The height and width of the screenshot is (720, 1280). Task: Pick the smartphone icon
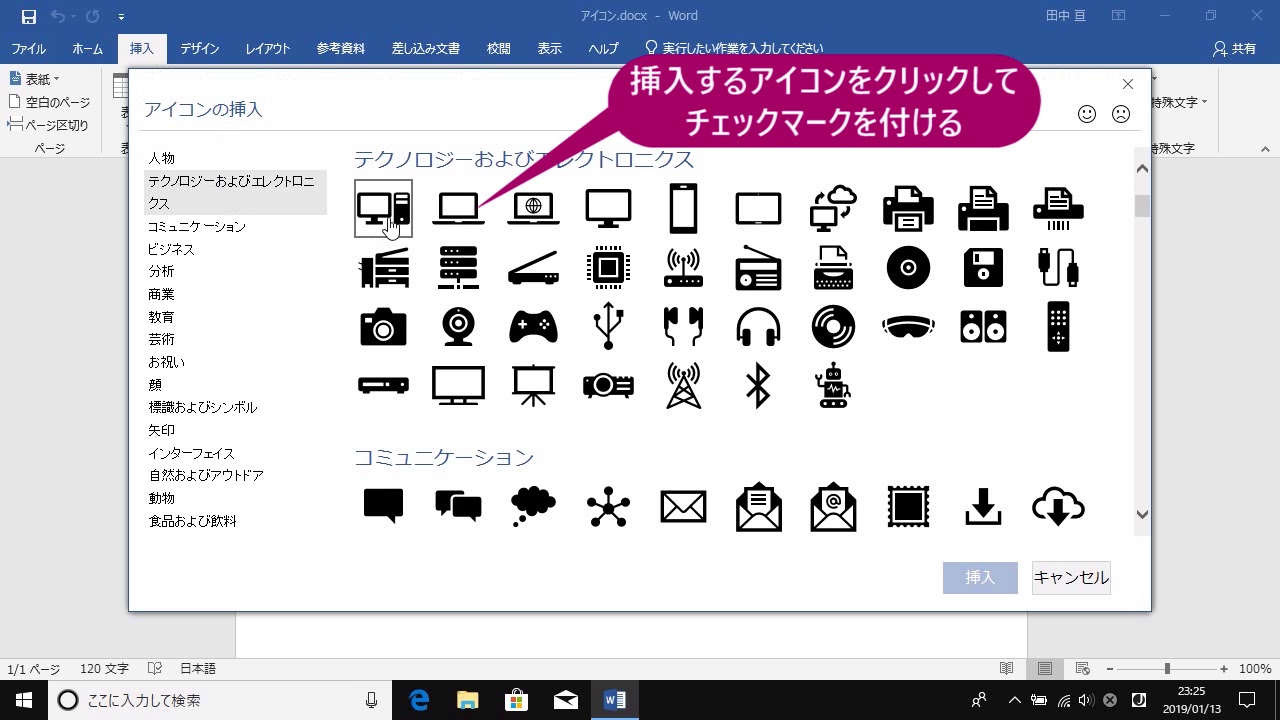pos(683,209)
